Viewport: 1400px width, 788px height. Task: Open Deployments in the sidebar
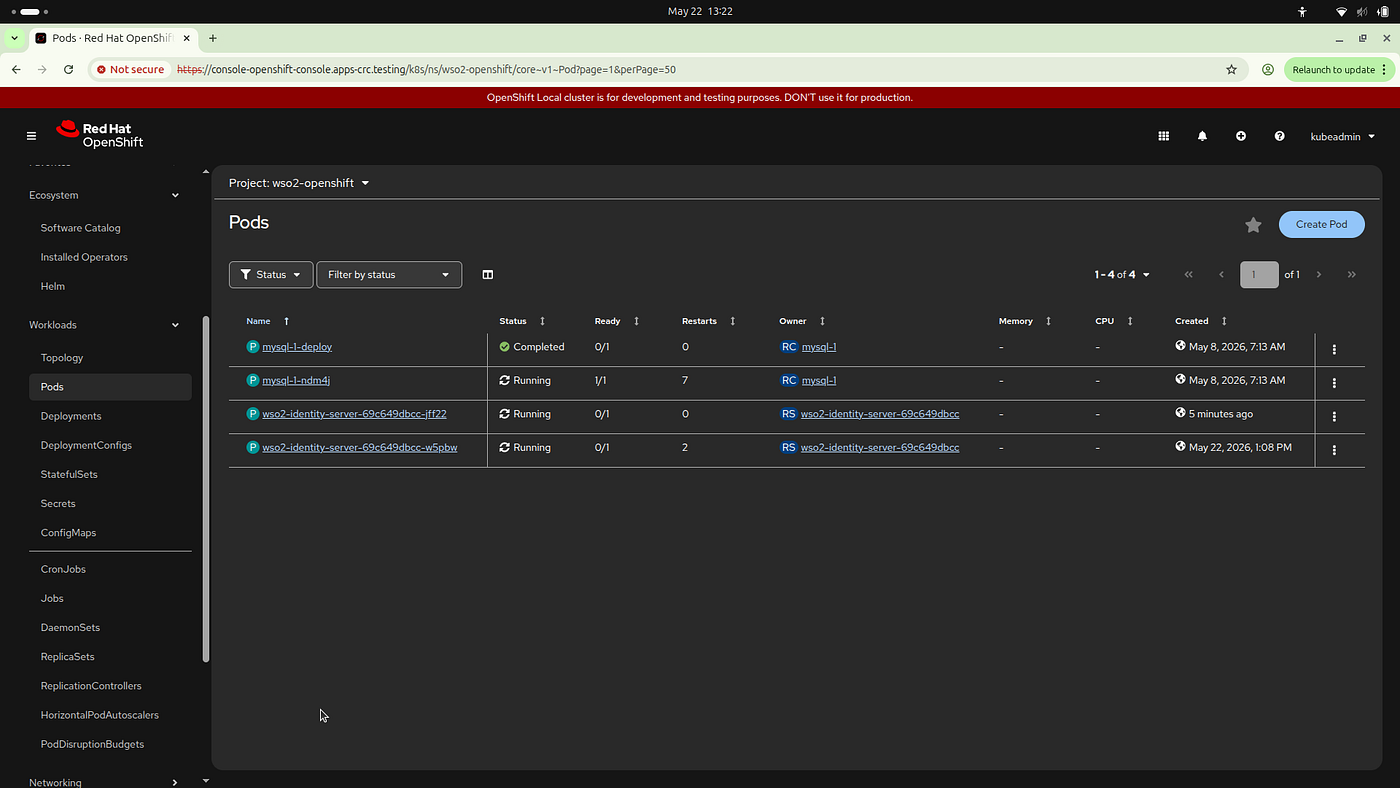point(71,416)
